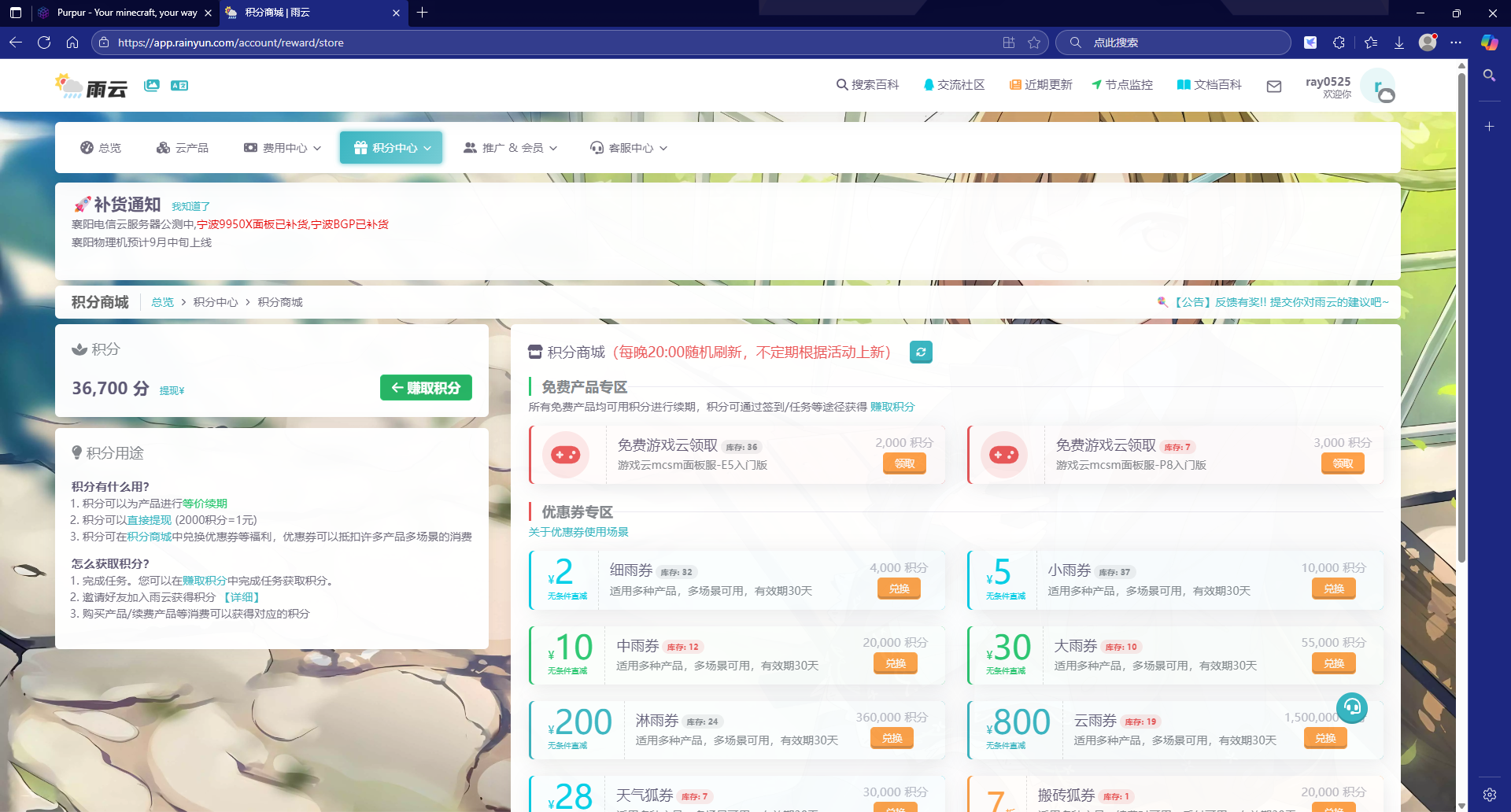
Task: Click the ray0525 user avatar
Action: tap(1378, 87)
